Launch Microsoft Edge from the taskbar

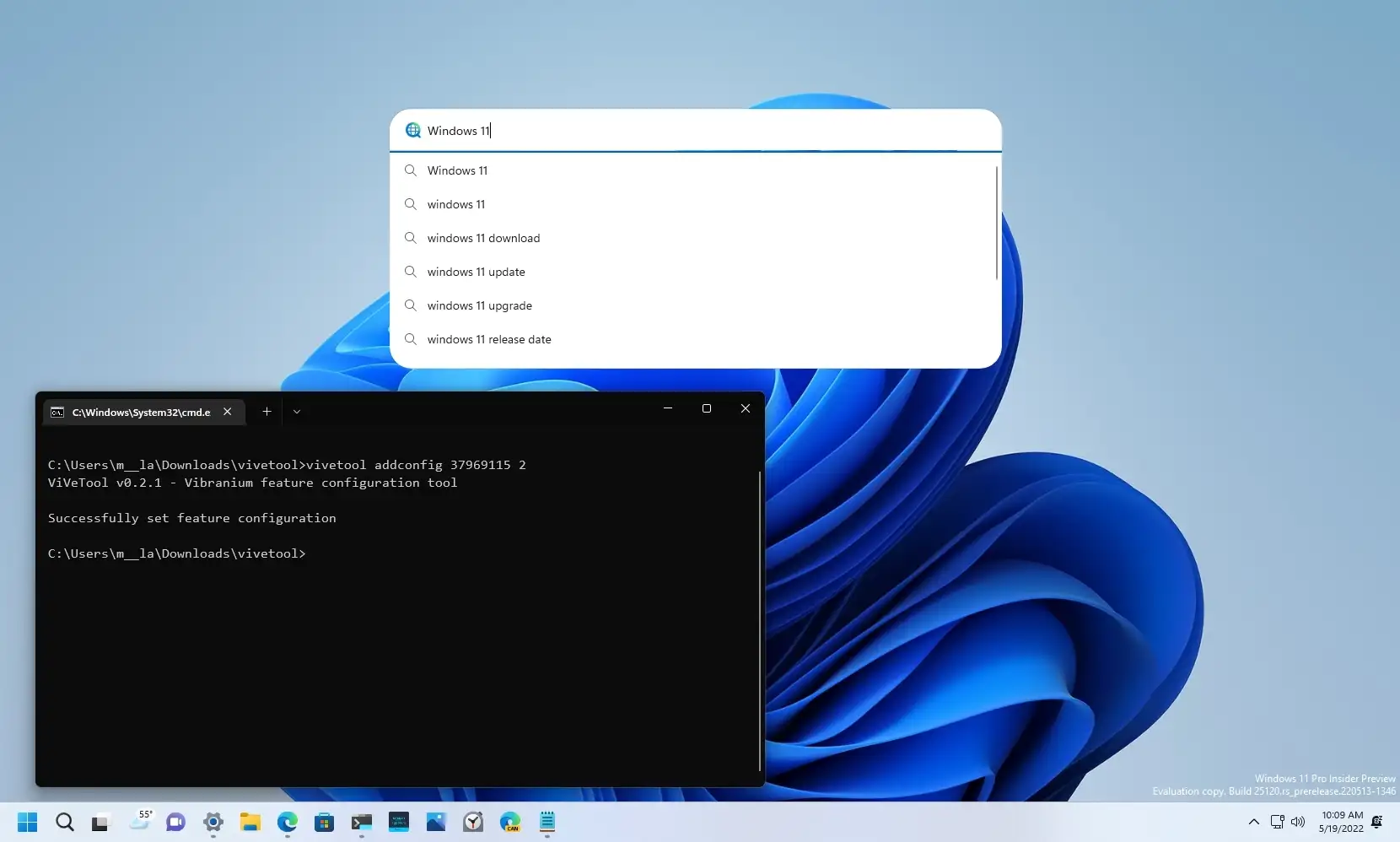click(x=288, y=822)
